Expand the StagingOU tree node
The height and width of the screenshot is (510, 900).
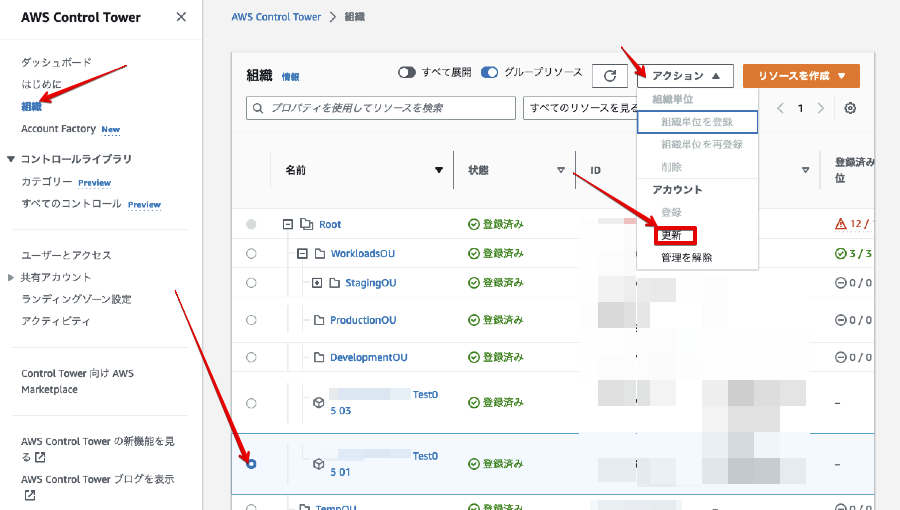tap(317, 283)
